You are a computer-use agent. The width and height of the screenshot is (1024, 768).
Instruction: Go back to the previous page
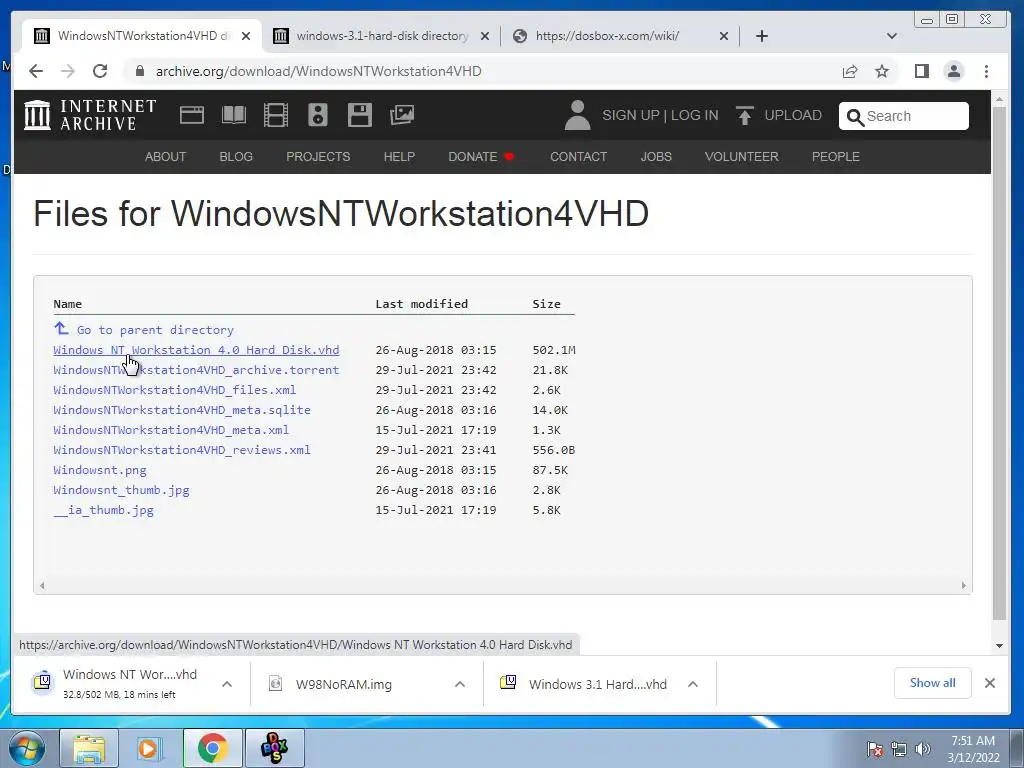[36, 71]
